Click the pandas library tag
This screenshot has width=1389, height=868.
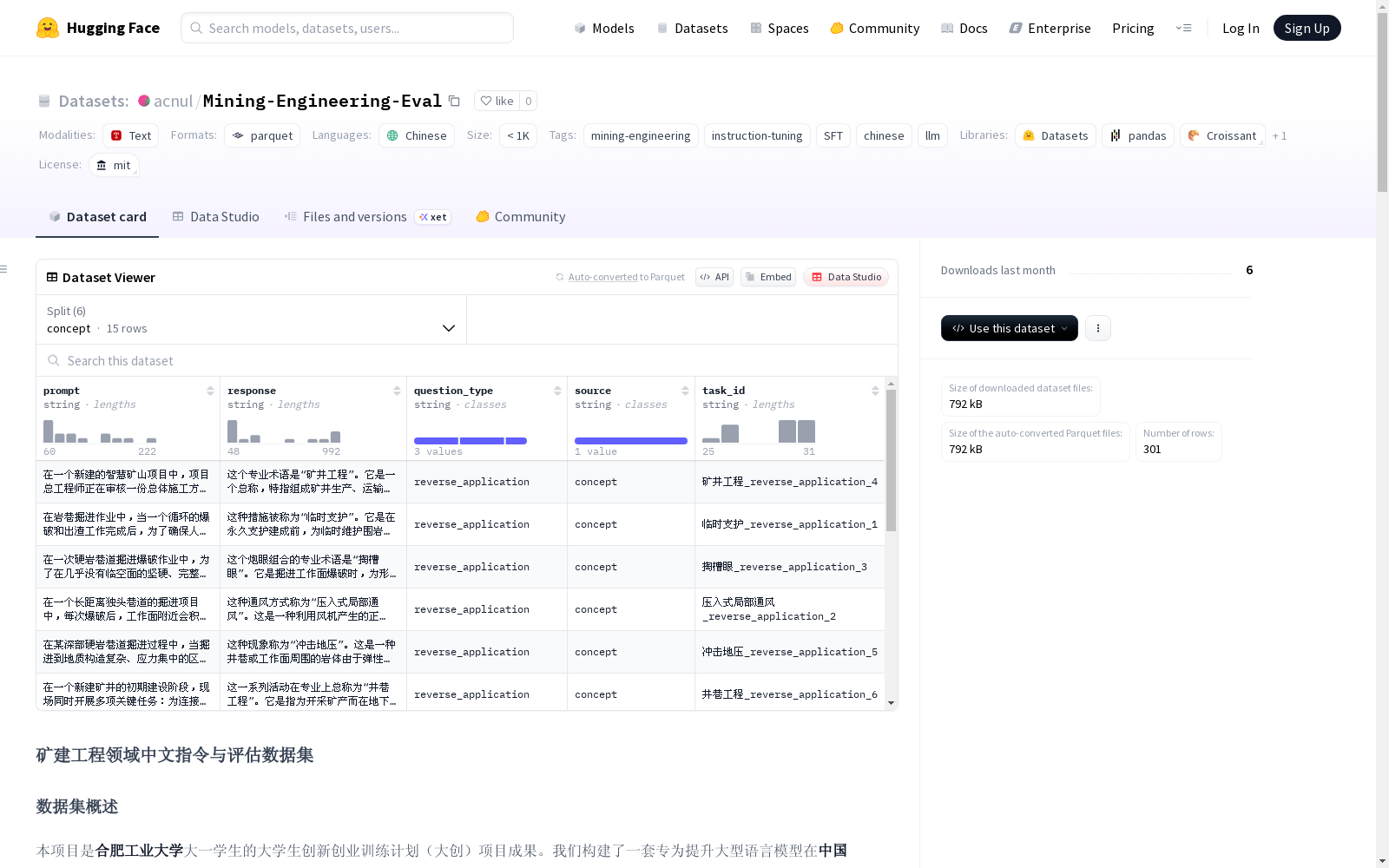click(x=1138, y=135)
